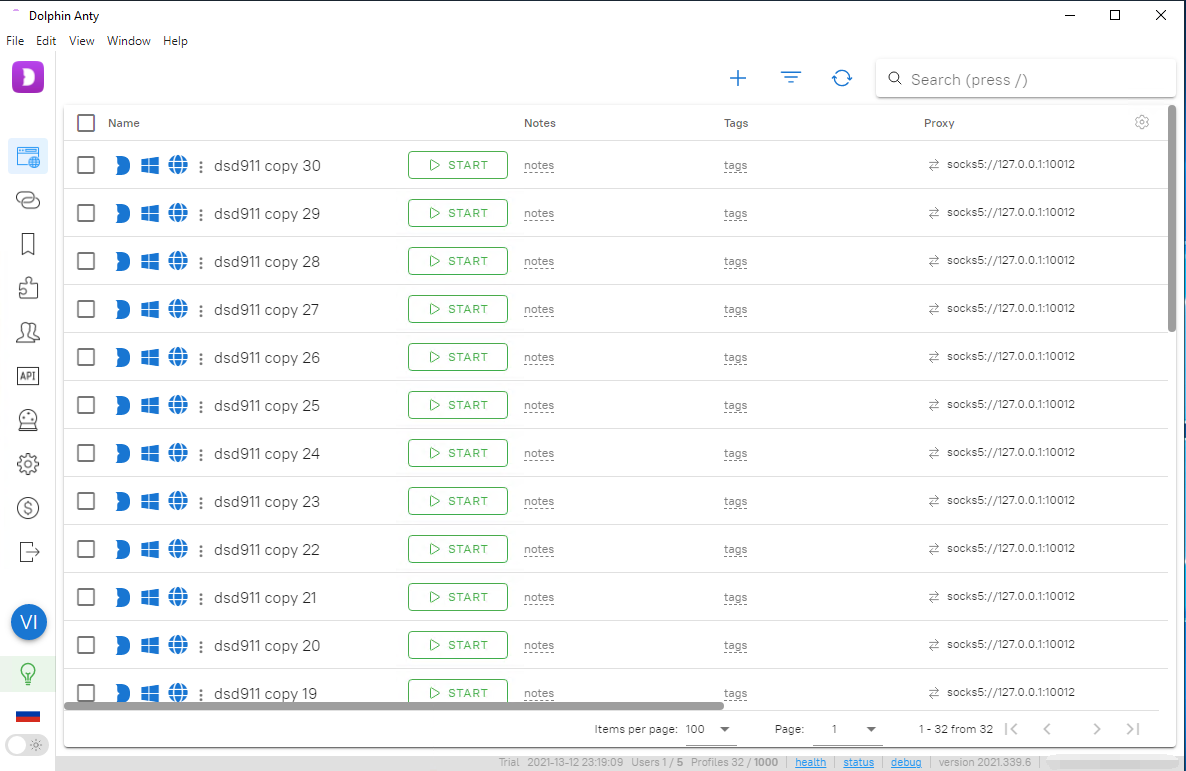This screenshot has width=1186, height=771.
Task: Open the bookmarks sidebar icon
Action: [28, 244]
